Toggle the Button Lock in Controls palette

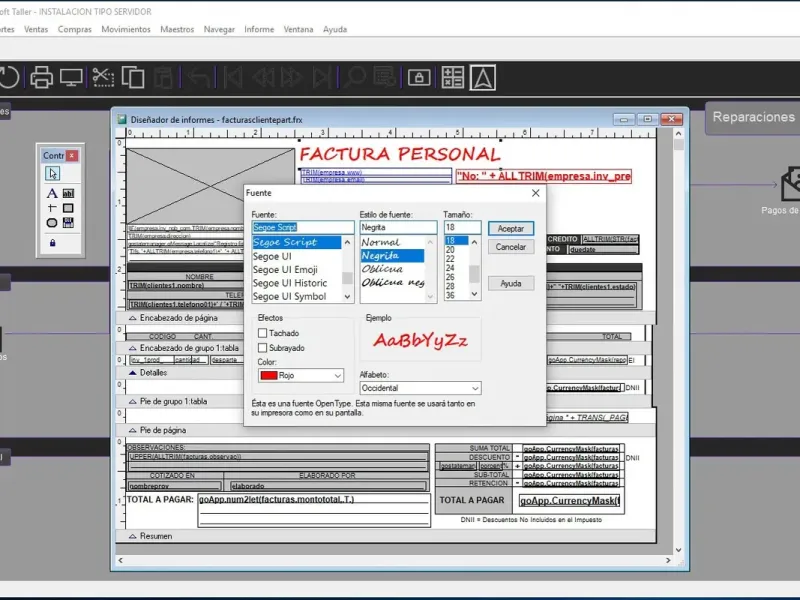pyautogui.click(x=52, y=243)
